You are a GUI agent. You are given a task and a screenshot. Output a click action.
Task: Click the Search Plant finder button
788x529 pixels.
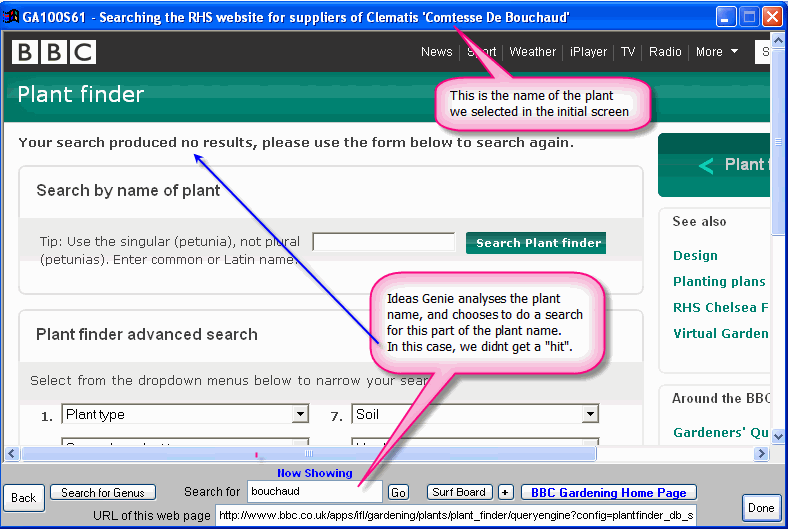coord(536,243)
